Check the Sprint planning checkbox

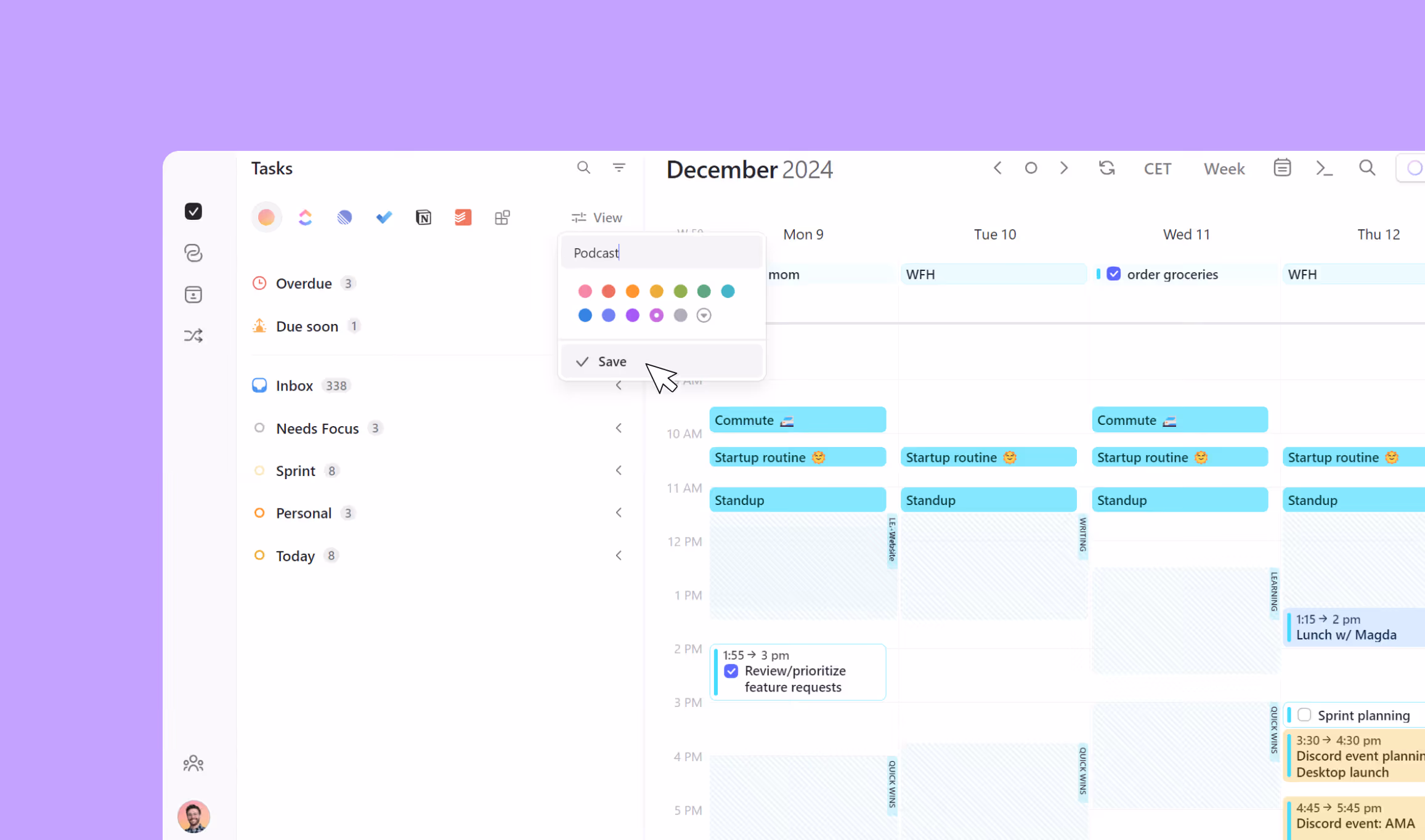pos(1304,715)
